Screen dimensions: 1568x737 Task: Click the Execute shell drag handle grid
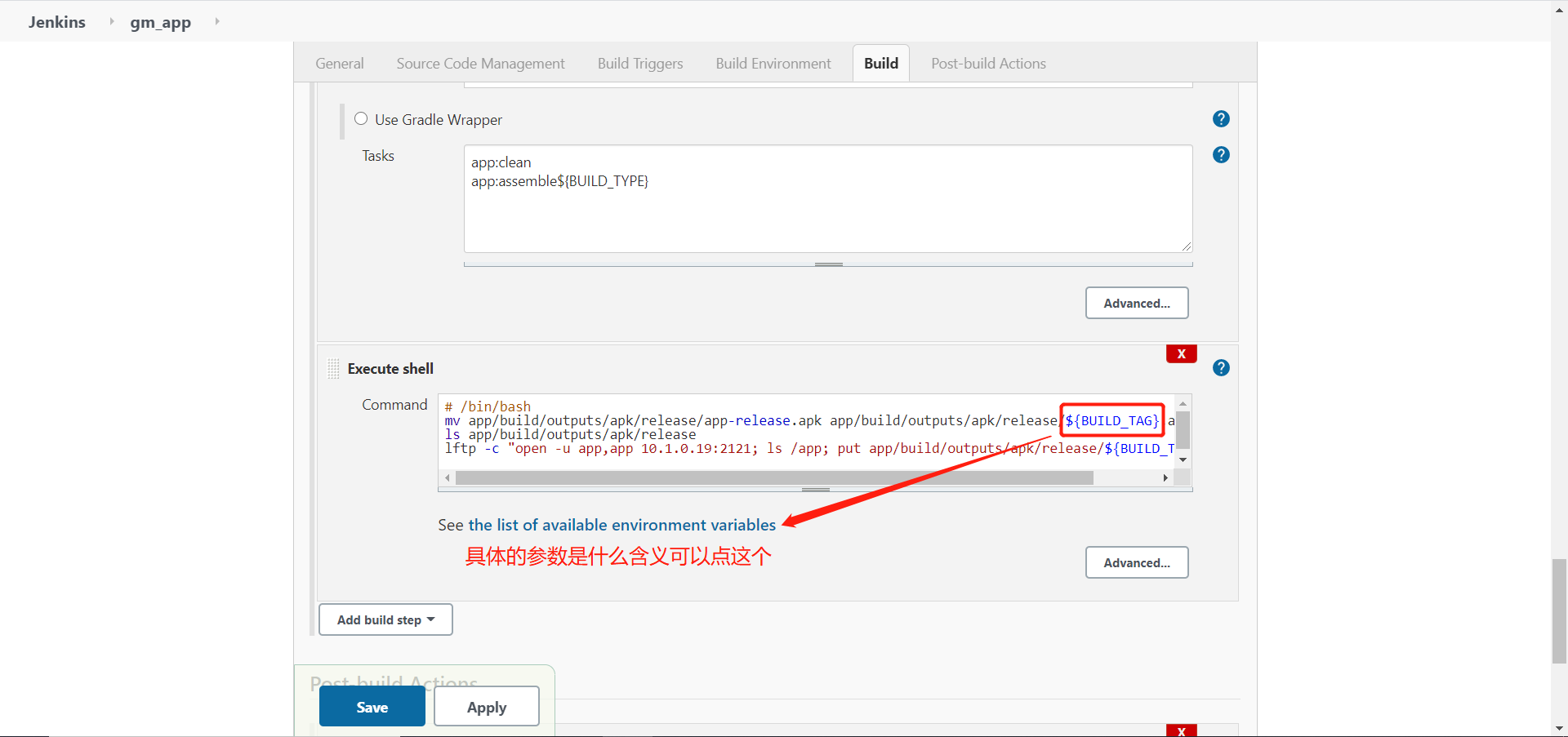tap(333, 368)
